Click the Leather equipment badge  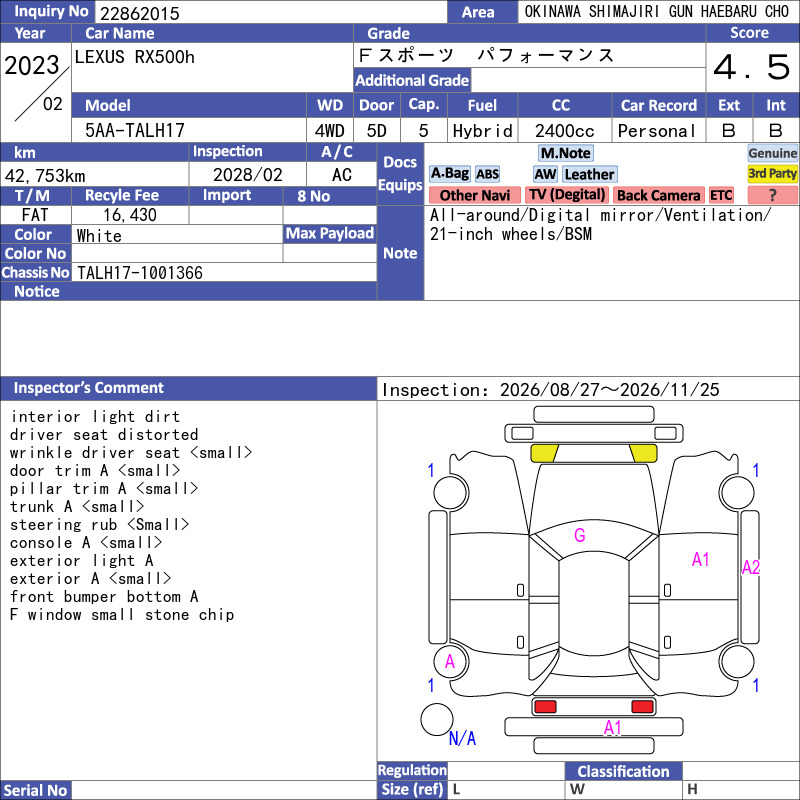tap(590, 174)
